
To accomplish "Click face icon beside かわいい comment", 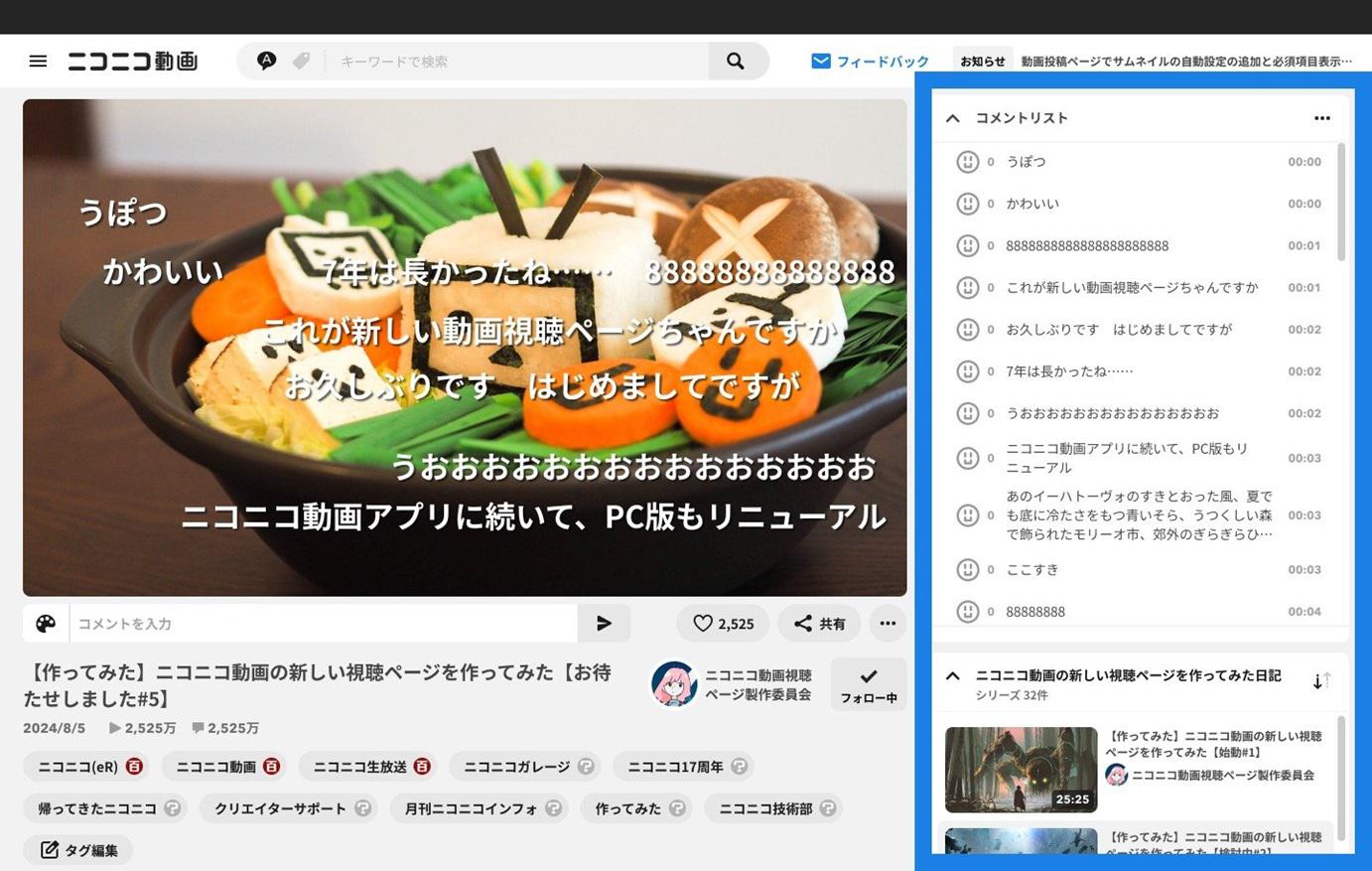I will (967, 204).
